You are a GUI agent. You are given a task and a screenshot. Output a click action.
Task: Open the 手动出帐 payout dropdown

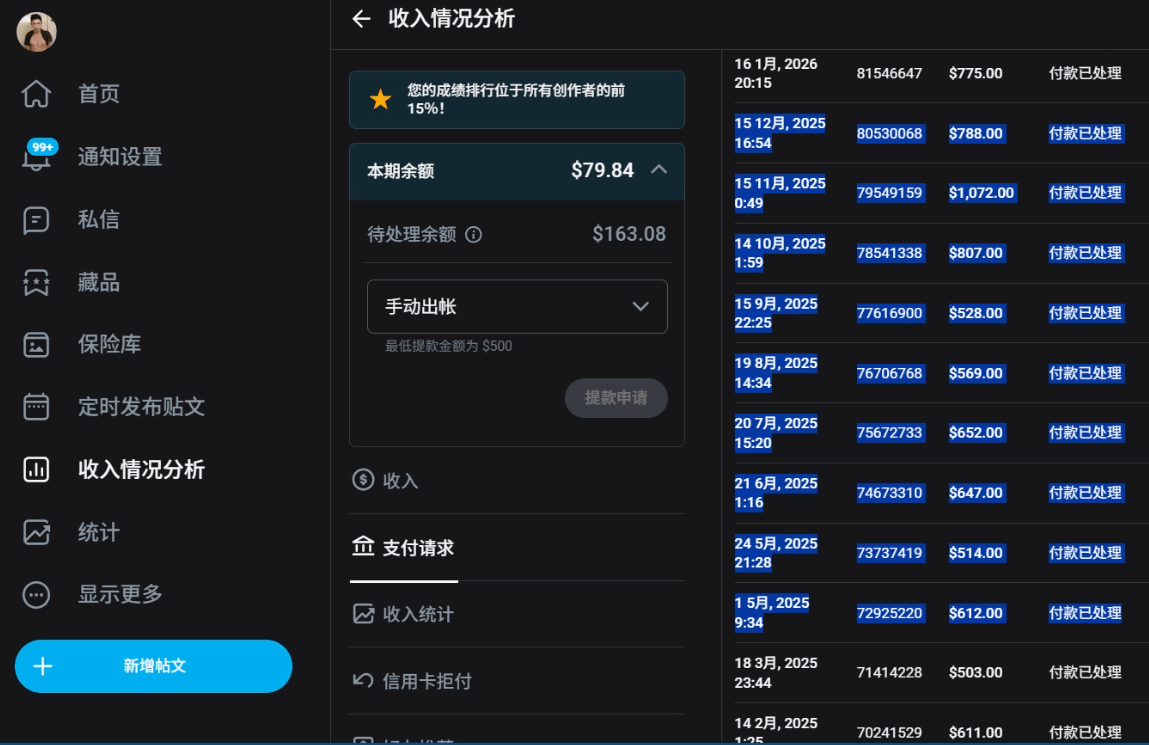click(517, 306)
